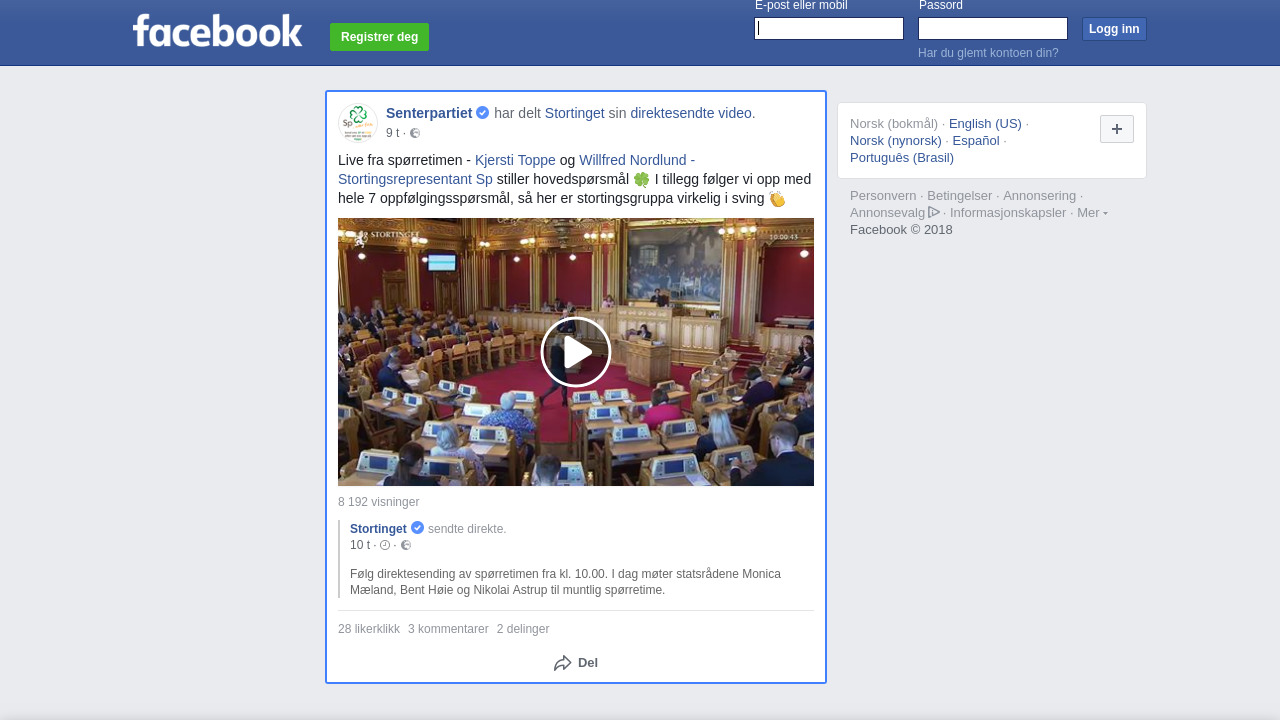The image size is (1280, 720).
Task: Click the Registrer deg button
Action: (x=379, y=37)
